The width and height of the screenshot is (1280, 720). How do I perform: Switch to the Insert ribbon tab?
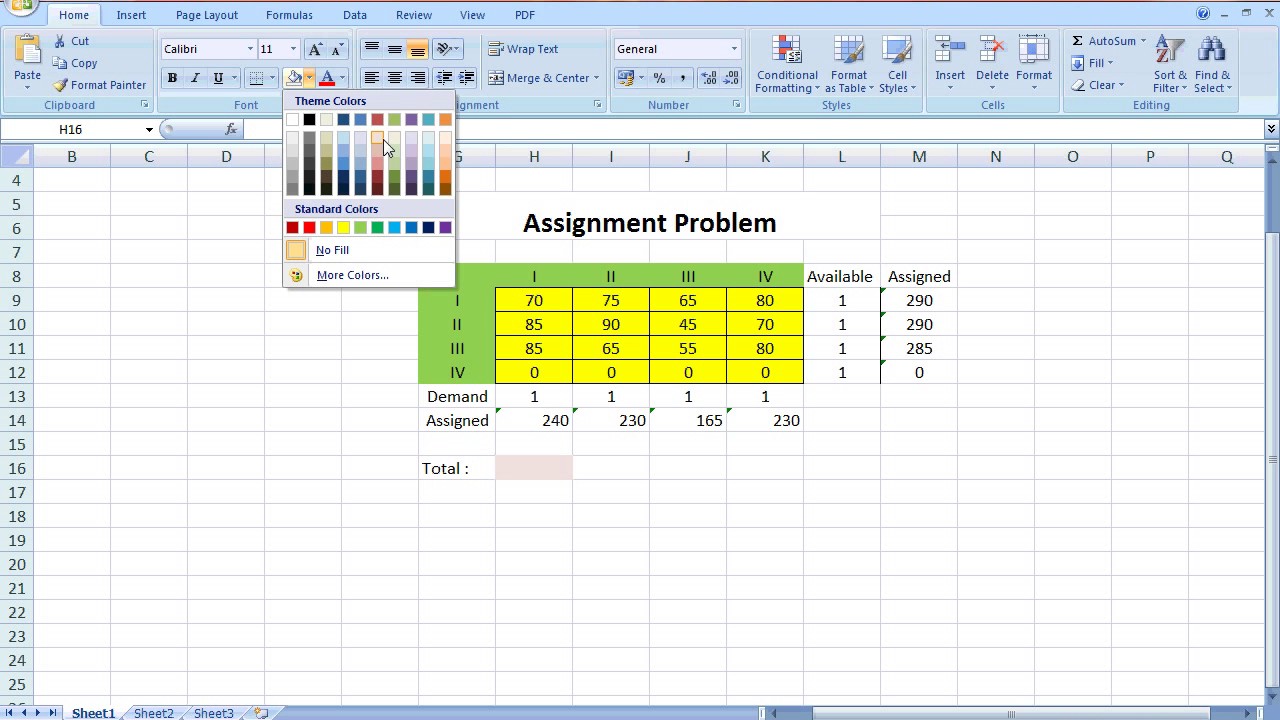click(x=131, y=15)
